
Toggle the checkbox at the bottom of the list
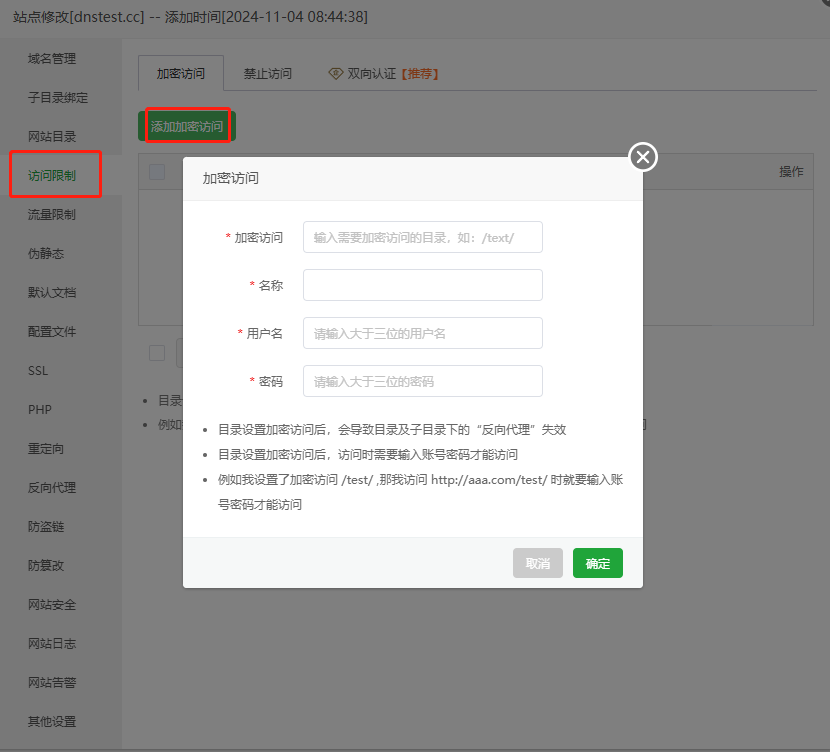[157, 352]
